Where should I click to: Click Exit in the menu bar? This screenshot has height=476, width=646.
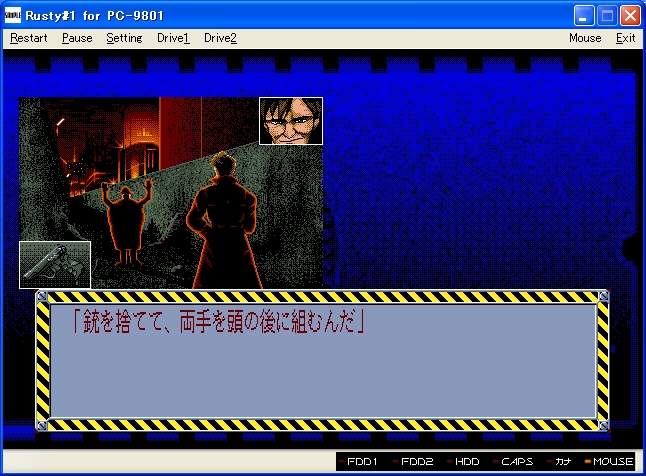click(625, 38)
